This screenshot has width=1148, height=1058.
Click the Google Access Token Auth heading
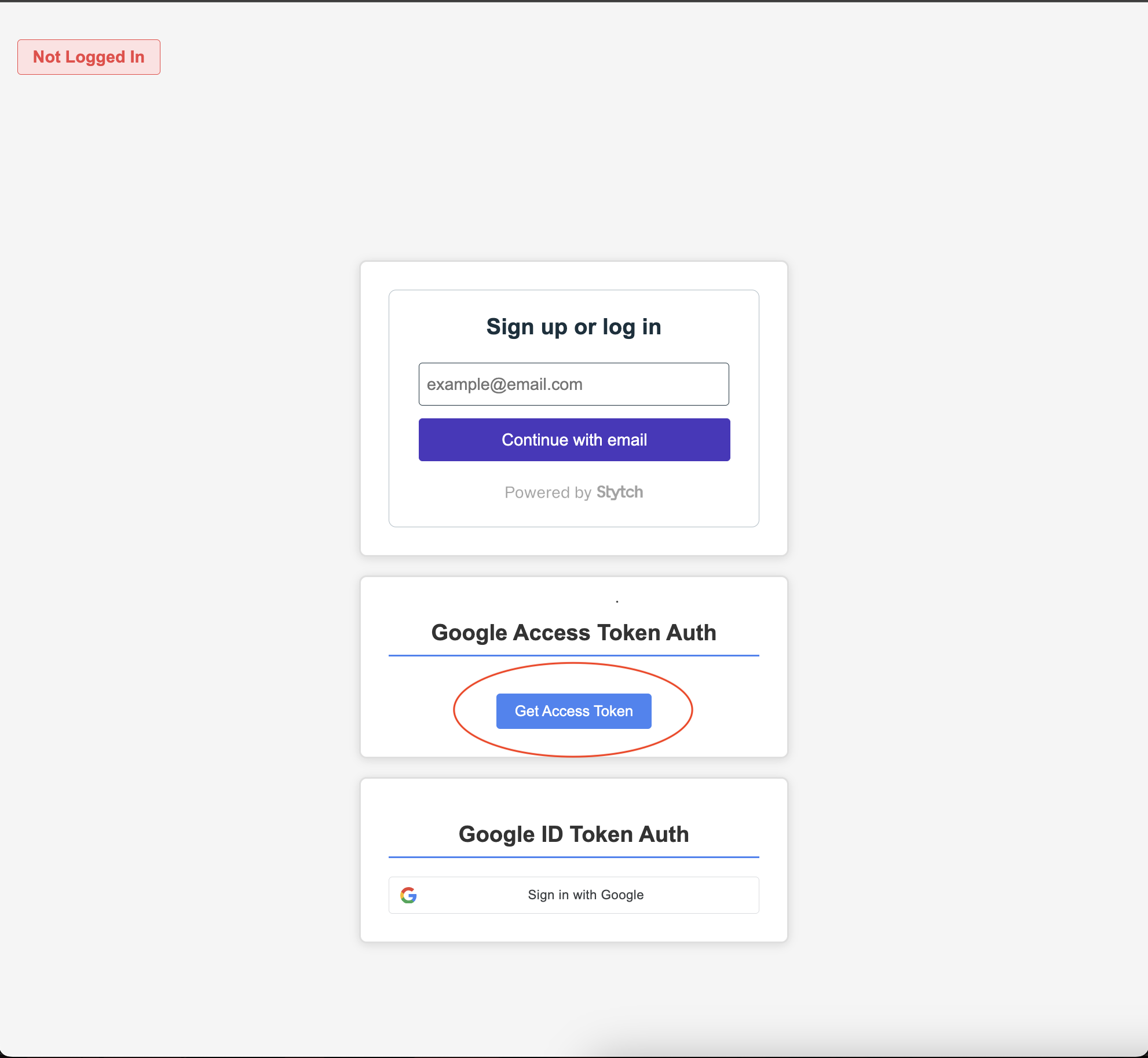pyautogui.click(x=573, y=633)
